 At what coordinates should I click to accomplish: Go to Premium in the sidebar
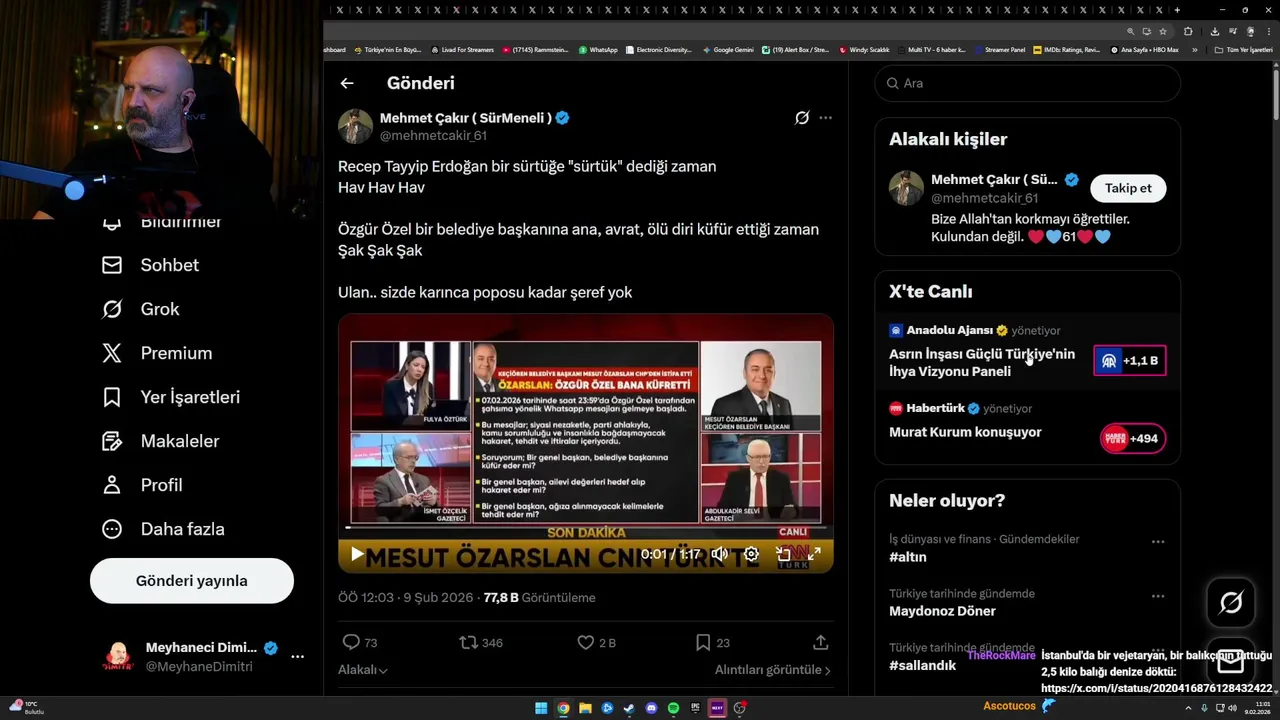click(x=156, y=353)
